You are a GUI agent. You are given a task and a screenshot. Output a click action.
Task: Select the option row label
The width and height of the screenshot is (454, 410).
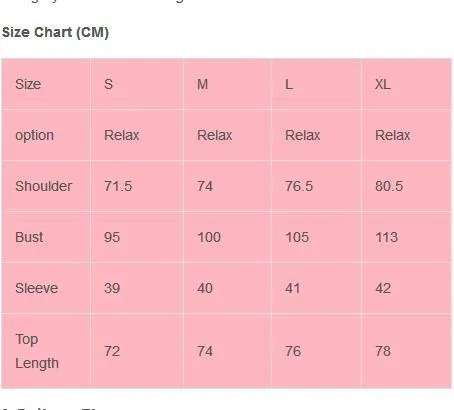(34, 136)
